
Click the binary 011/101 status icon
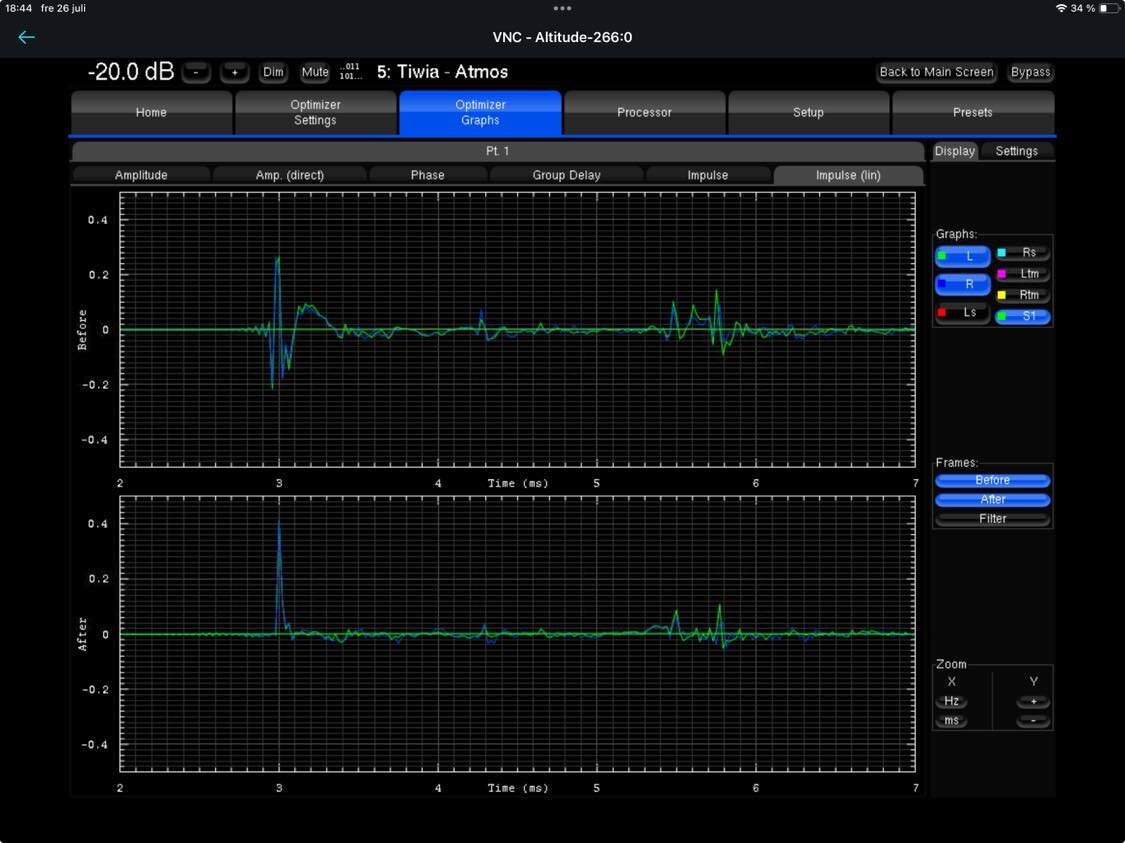tap(350, 72)
